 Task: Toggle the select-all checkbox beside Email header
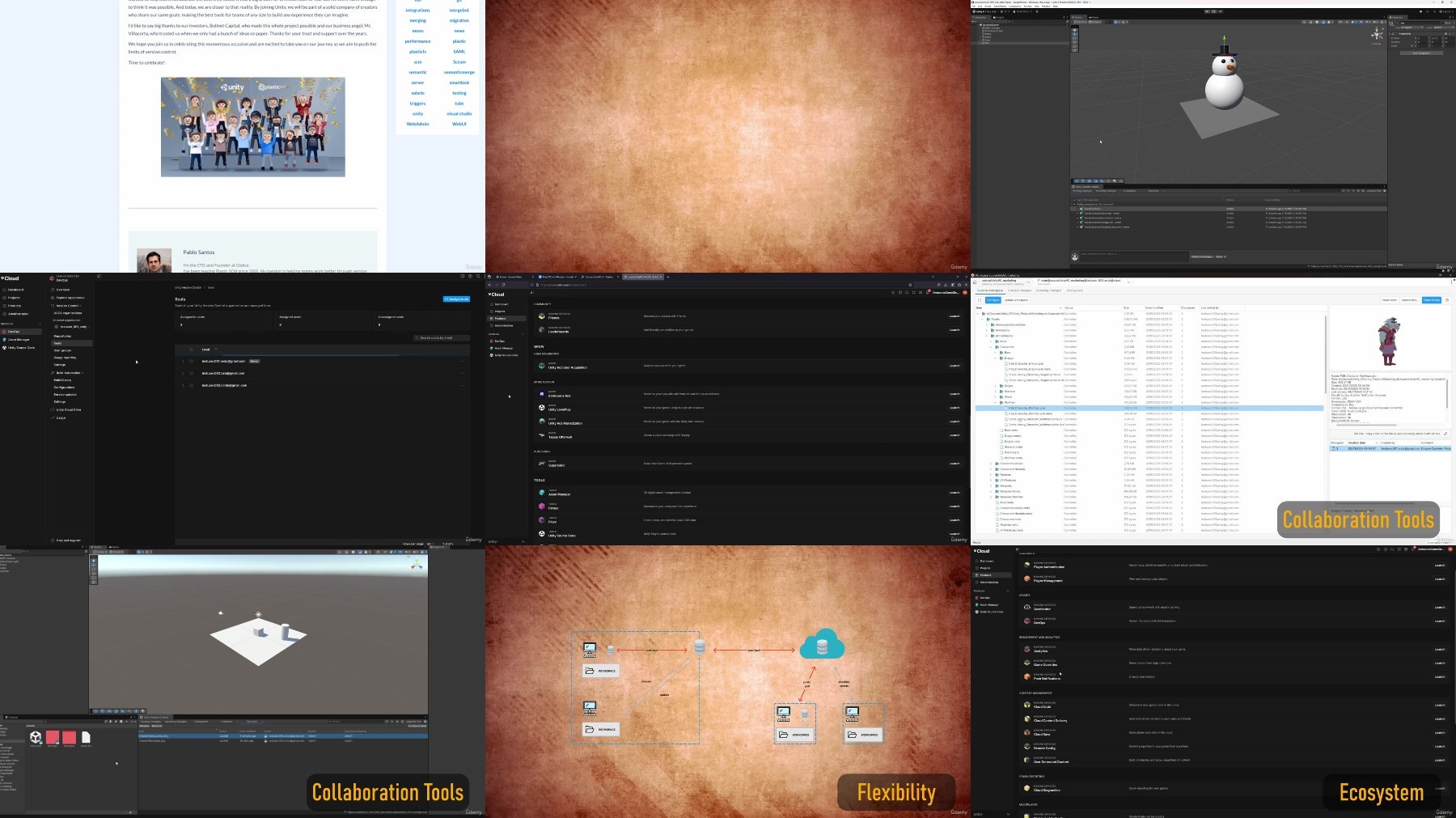192,350
